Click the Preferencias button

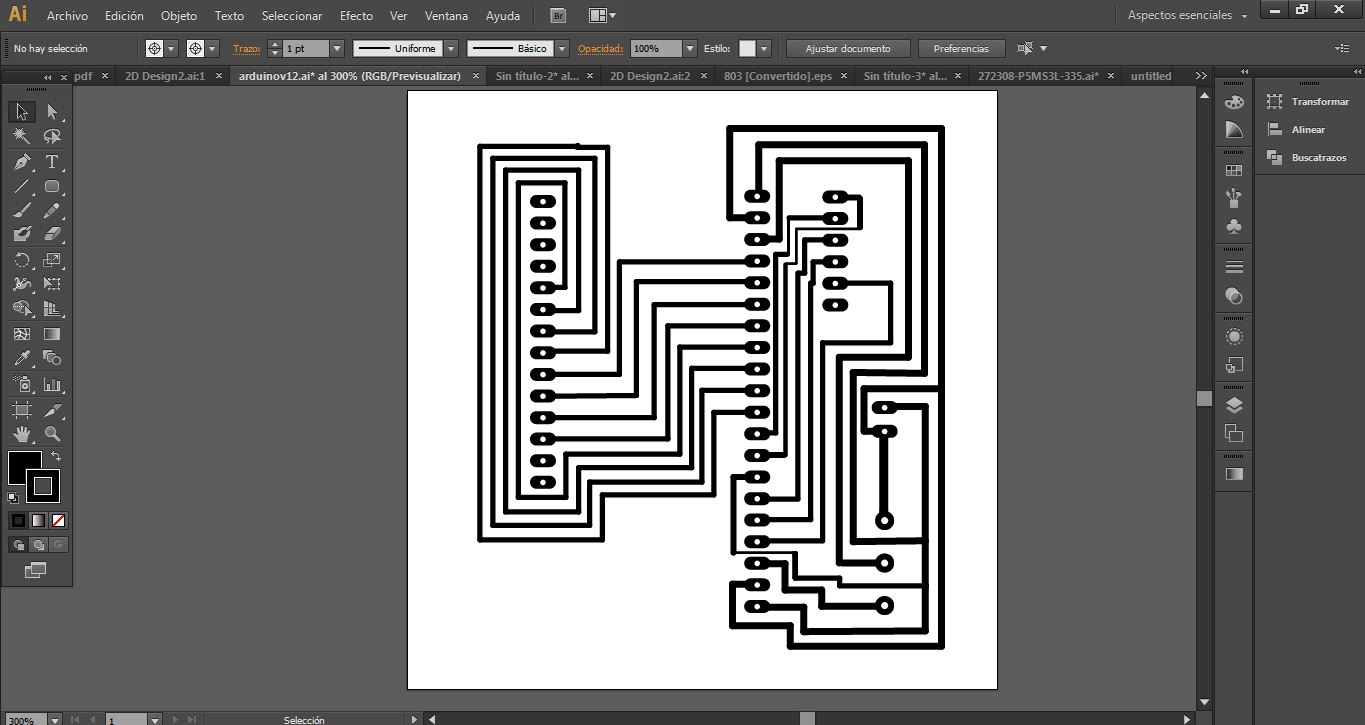(x=961, y=48)
